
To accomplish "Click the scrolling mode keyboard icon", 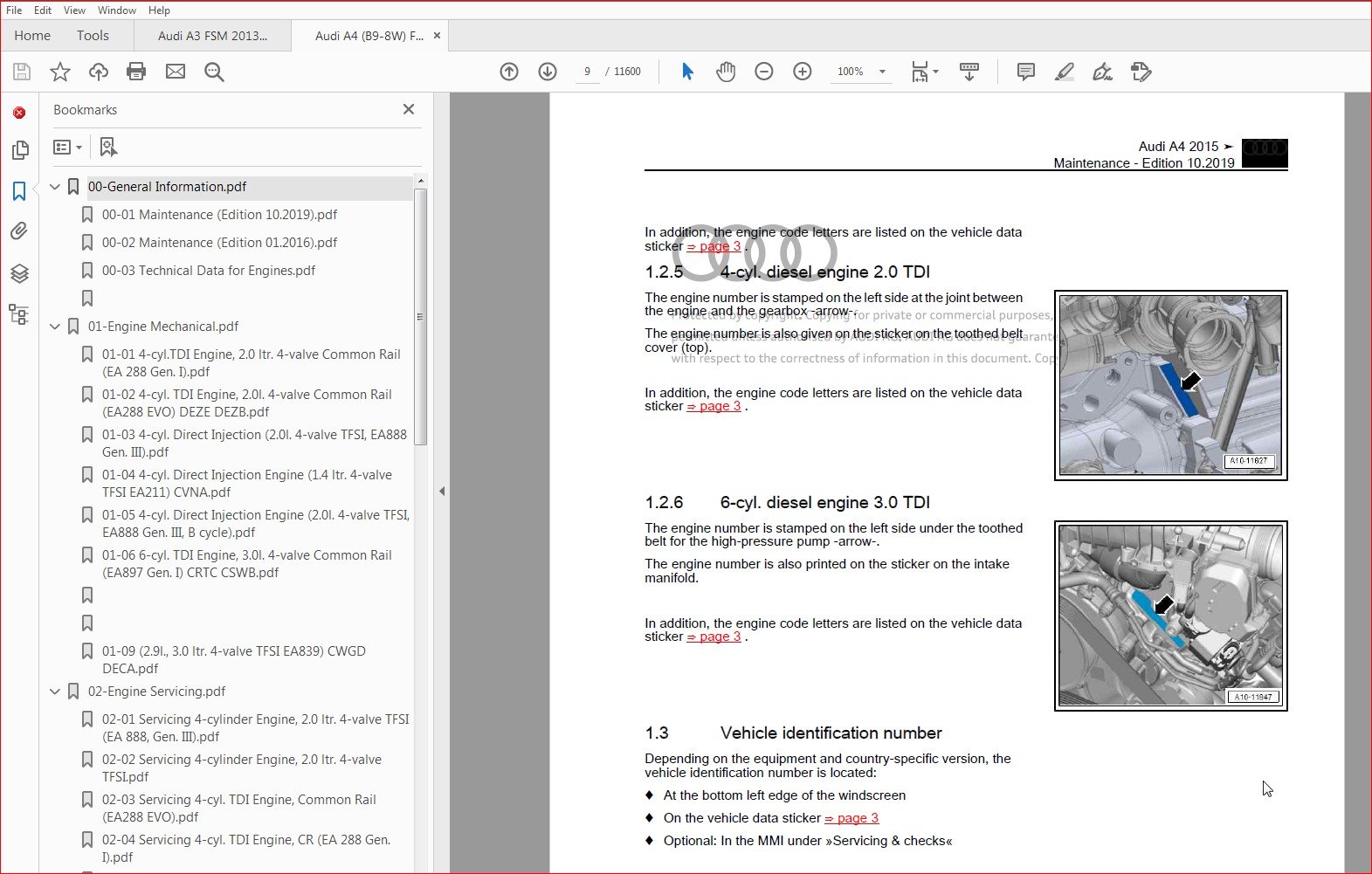I will tap(969, 72).
